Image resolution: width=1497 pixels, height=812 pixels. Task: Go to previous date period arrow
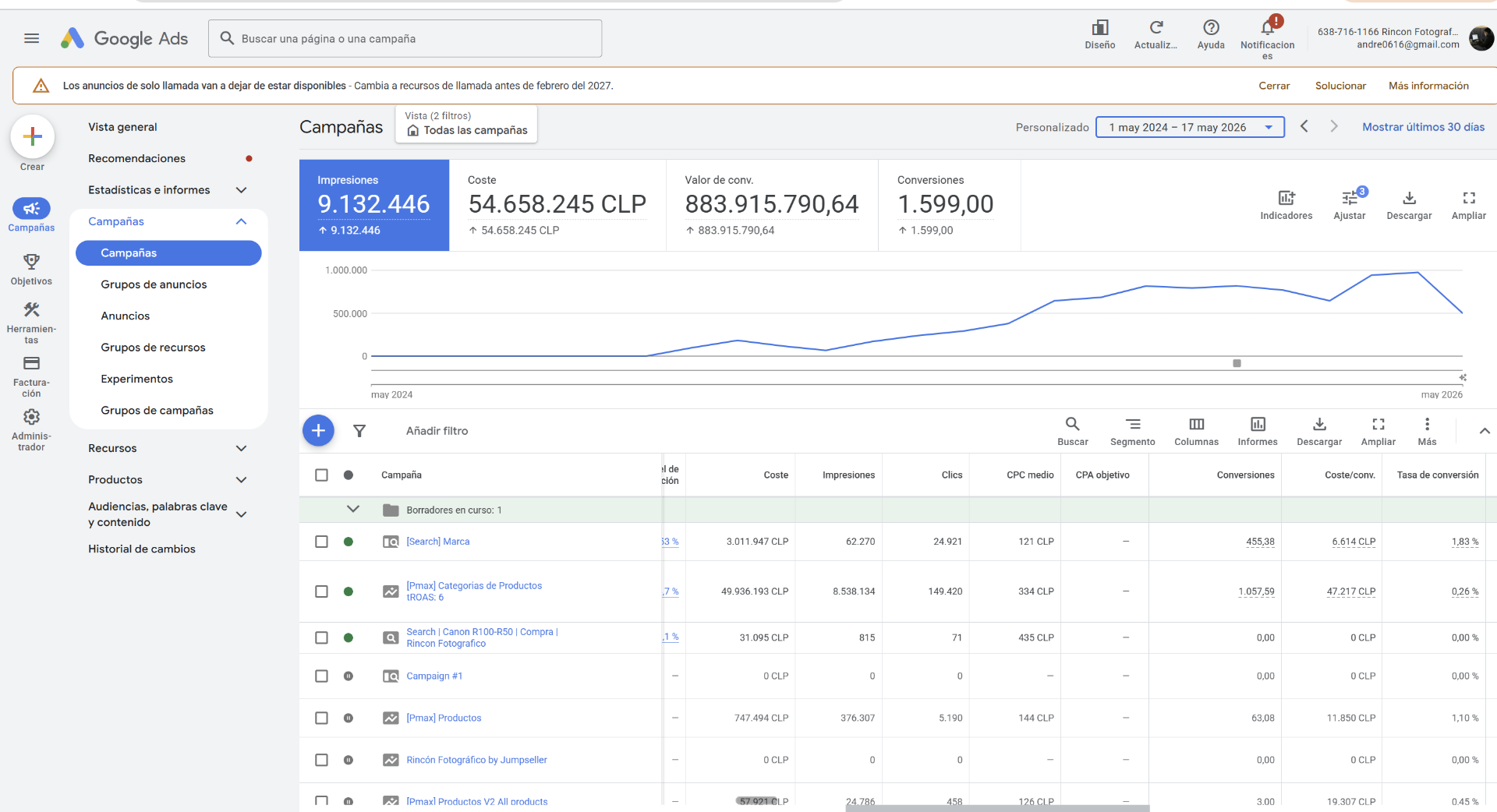point(1304,126)
